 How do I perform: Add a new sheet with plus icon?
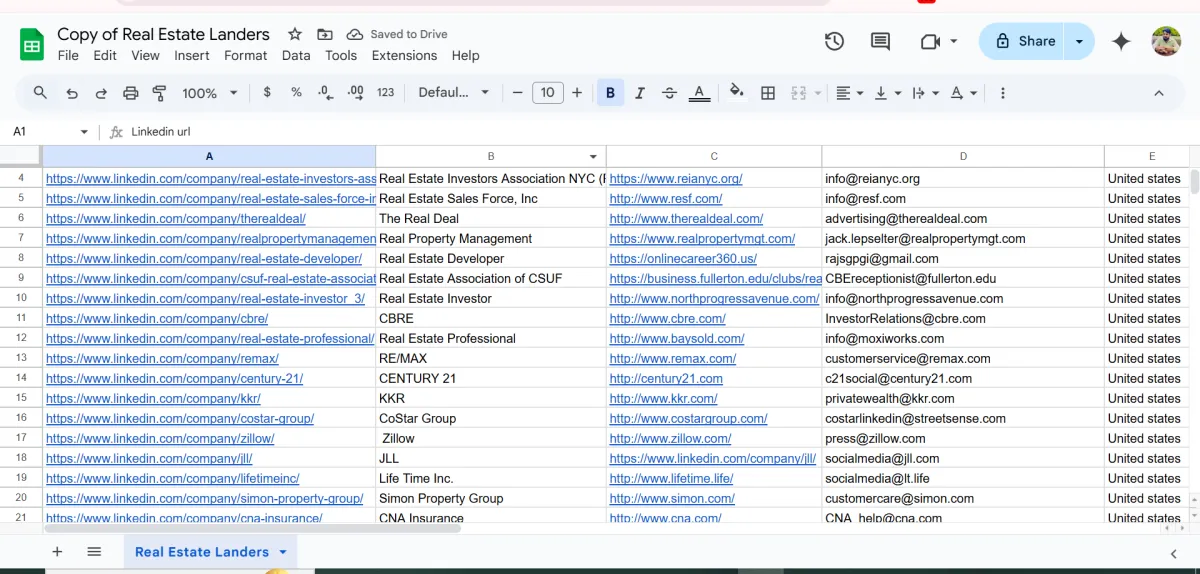57,552
